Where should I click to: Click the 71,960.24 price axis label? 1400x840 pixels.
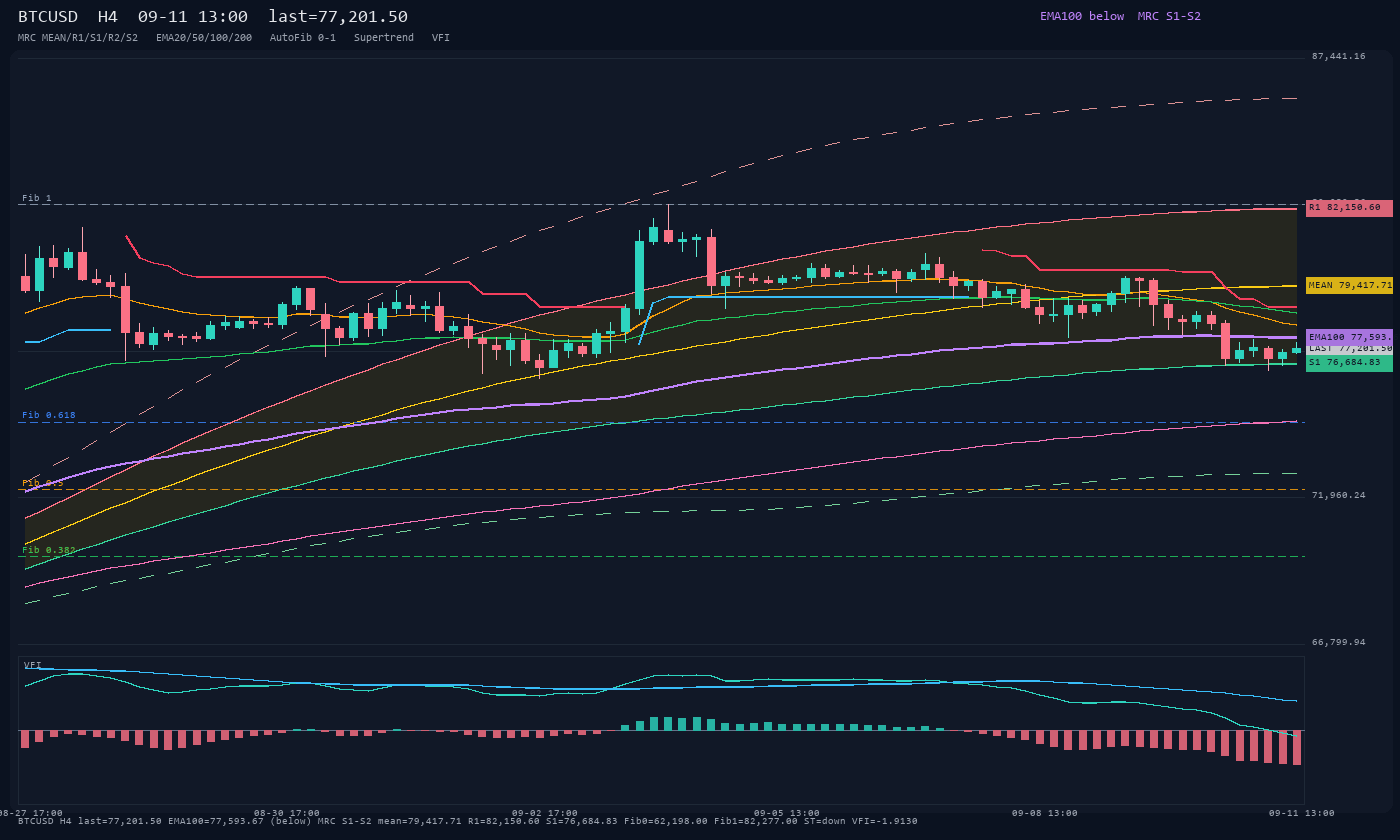(x=1338, y=495)
